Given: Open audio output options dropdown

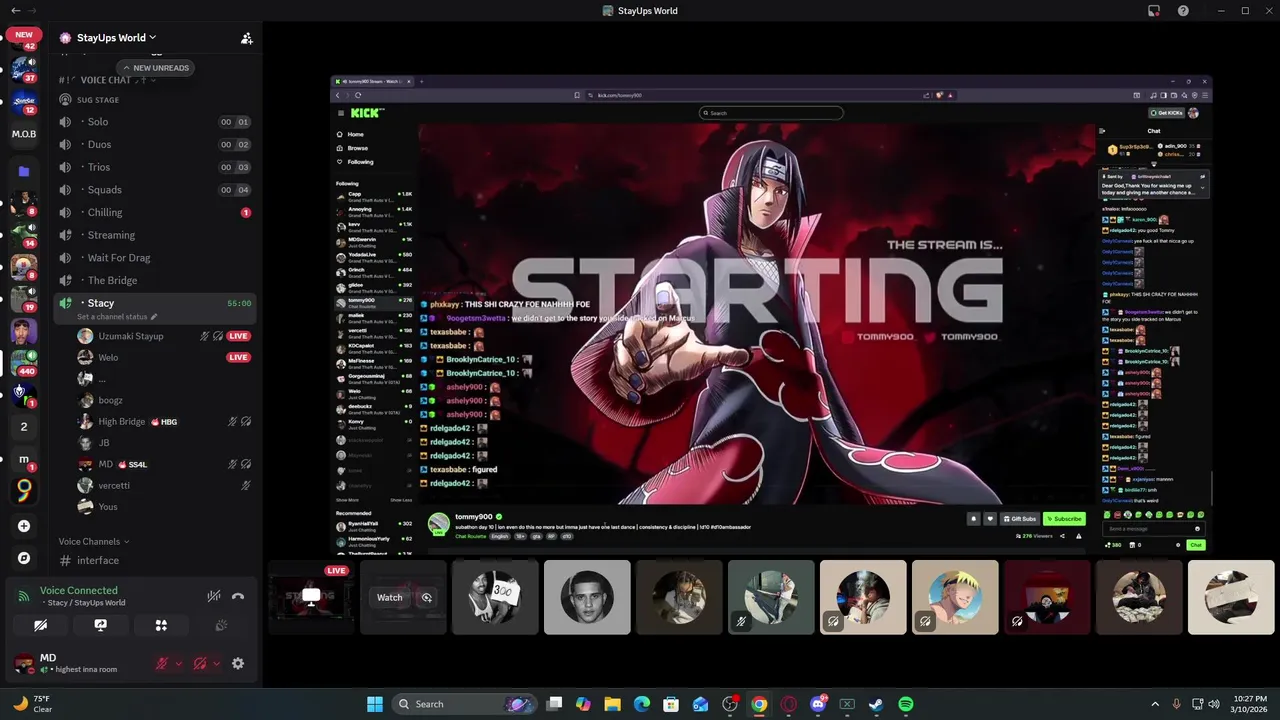Looking at the screenshot, I should tap(216, 663).
